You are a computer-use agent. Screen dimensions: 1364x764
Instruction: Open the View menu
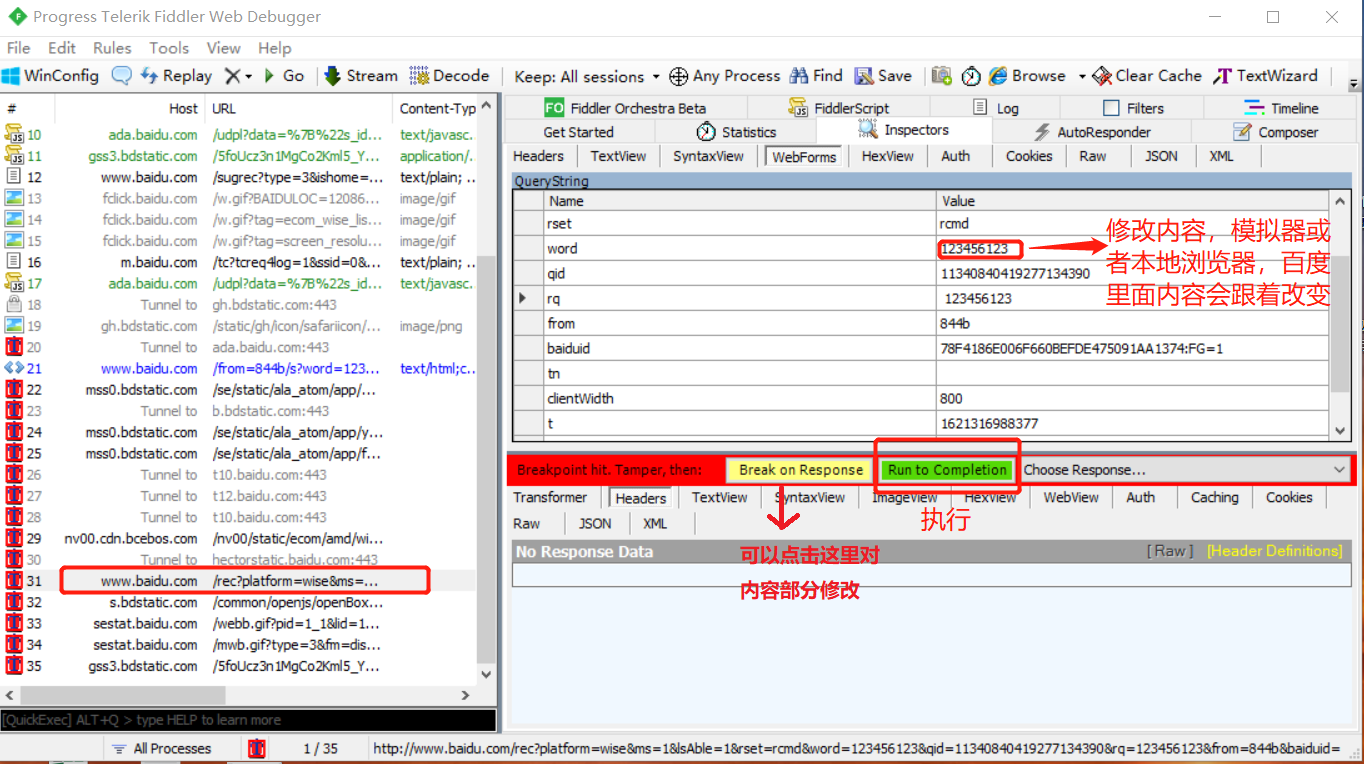(x=223, y=48)
